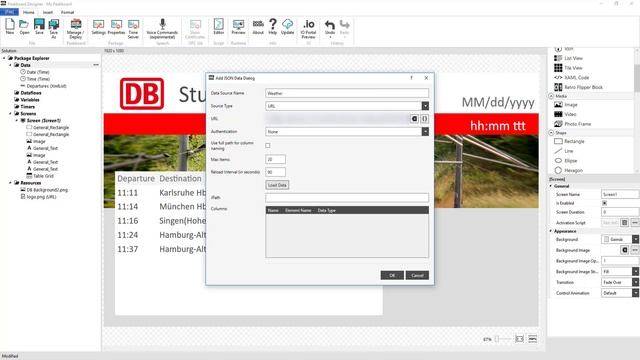Screen dimensions: 640x360
Task: Confirm the dialog with OK
Action: [x=392, y=275]
